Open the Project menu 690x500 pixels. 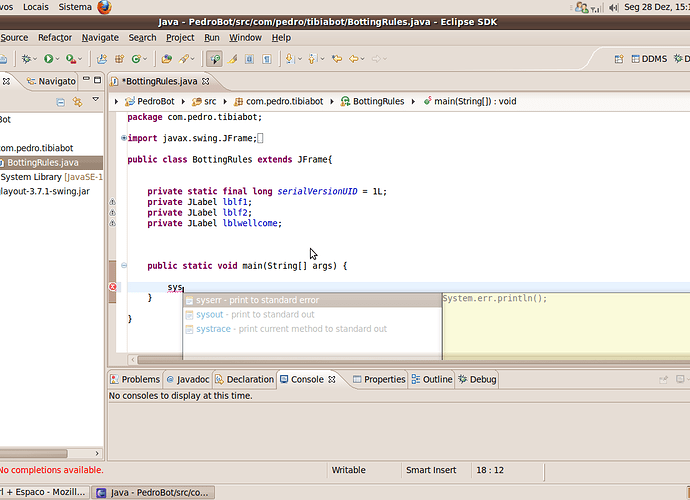[180, 38]
